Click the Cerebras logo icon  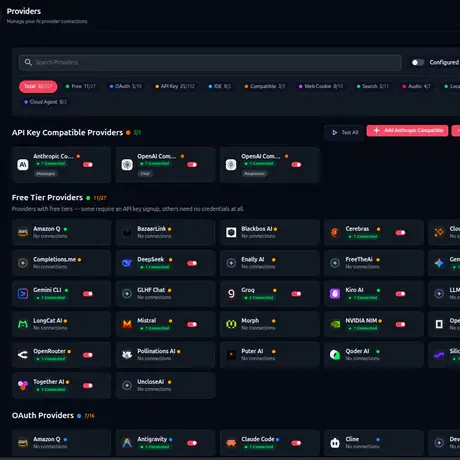coord(335,232)
